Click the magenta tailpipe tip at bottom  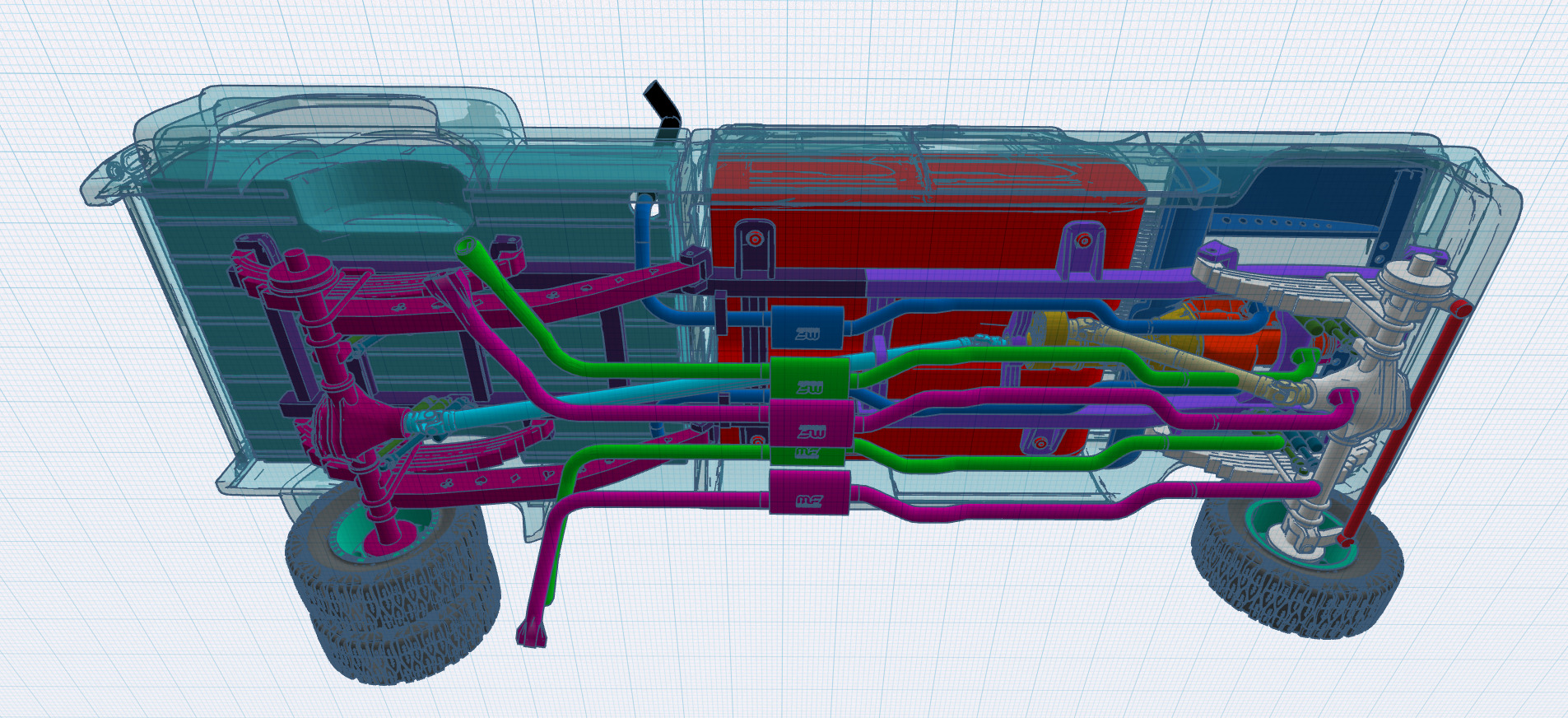532,632
